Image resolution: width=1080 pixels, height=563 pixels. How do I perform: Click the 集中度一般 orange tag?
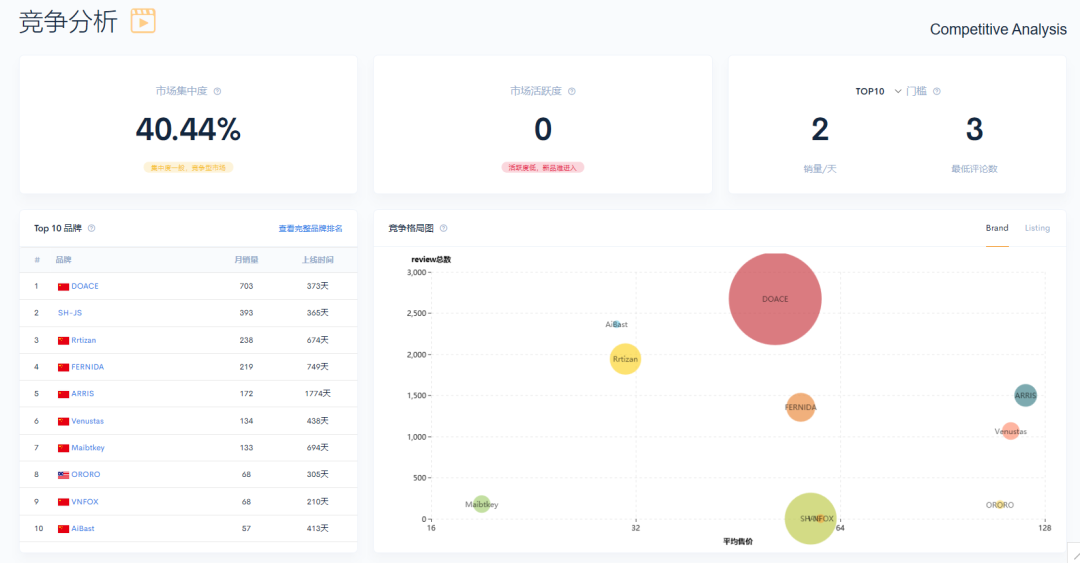188,167
